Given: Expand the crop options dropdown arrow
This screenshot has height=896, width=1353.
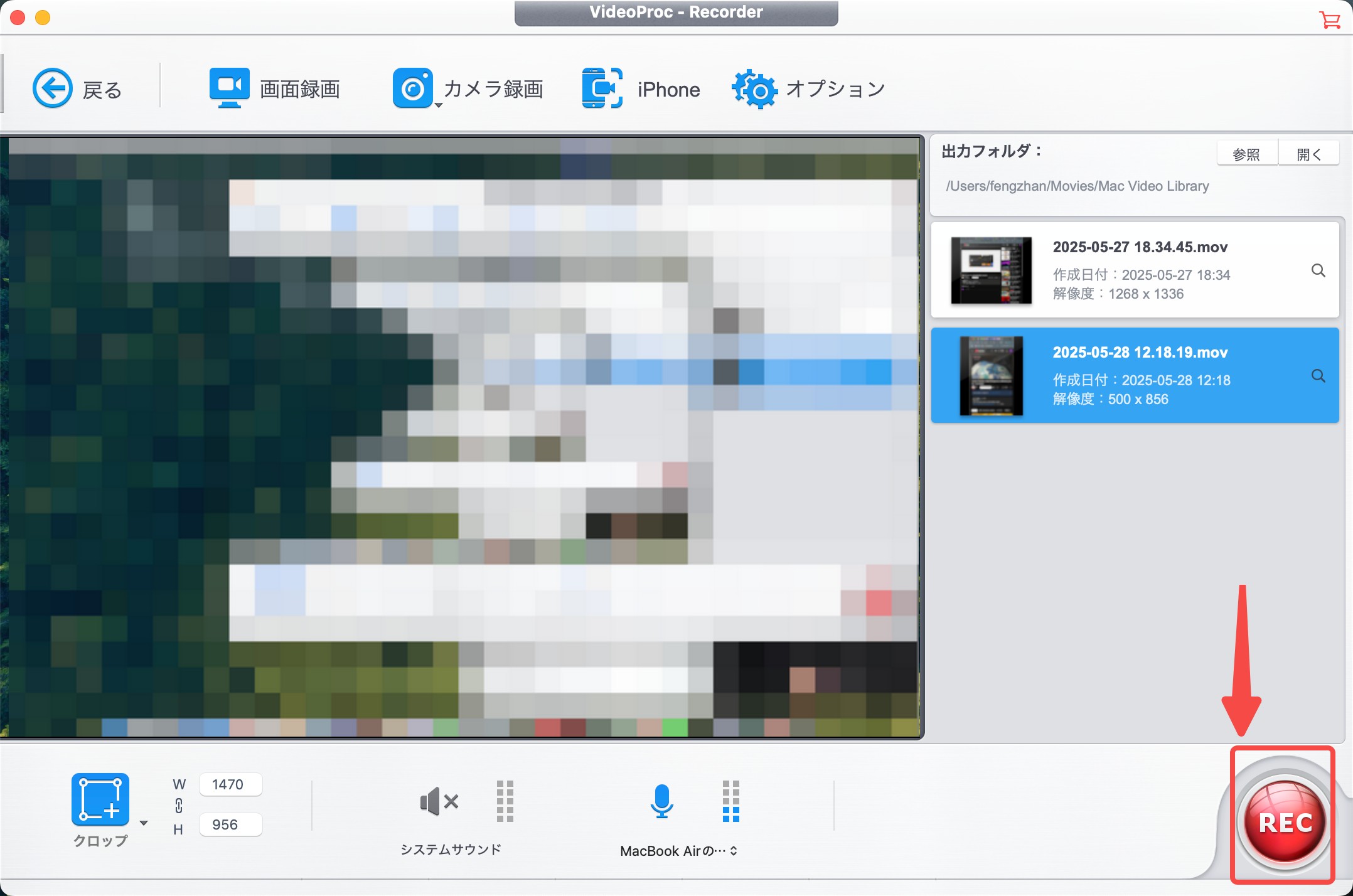Looking at the screenshot, I should coord(144,823).
